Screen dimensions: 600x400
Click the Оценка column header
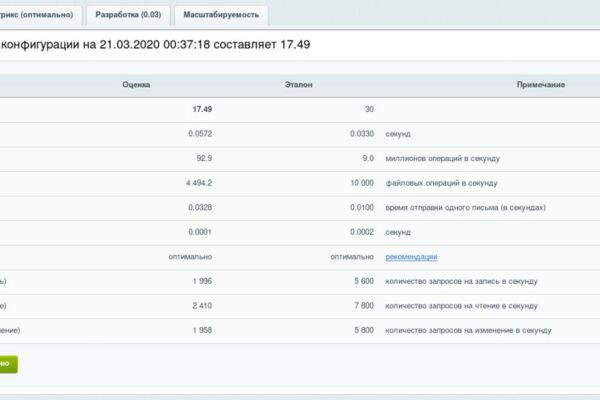coord(136,85)
